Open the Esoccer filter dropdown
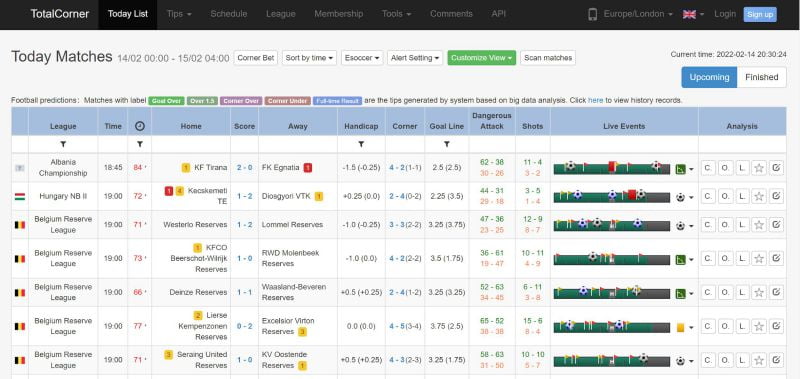 pyautogui.click(x=362, y=58)
